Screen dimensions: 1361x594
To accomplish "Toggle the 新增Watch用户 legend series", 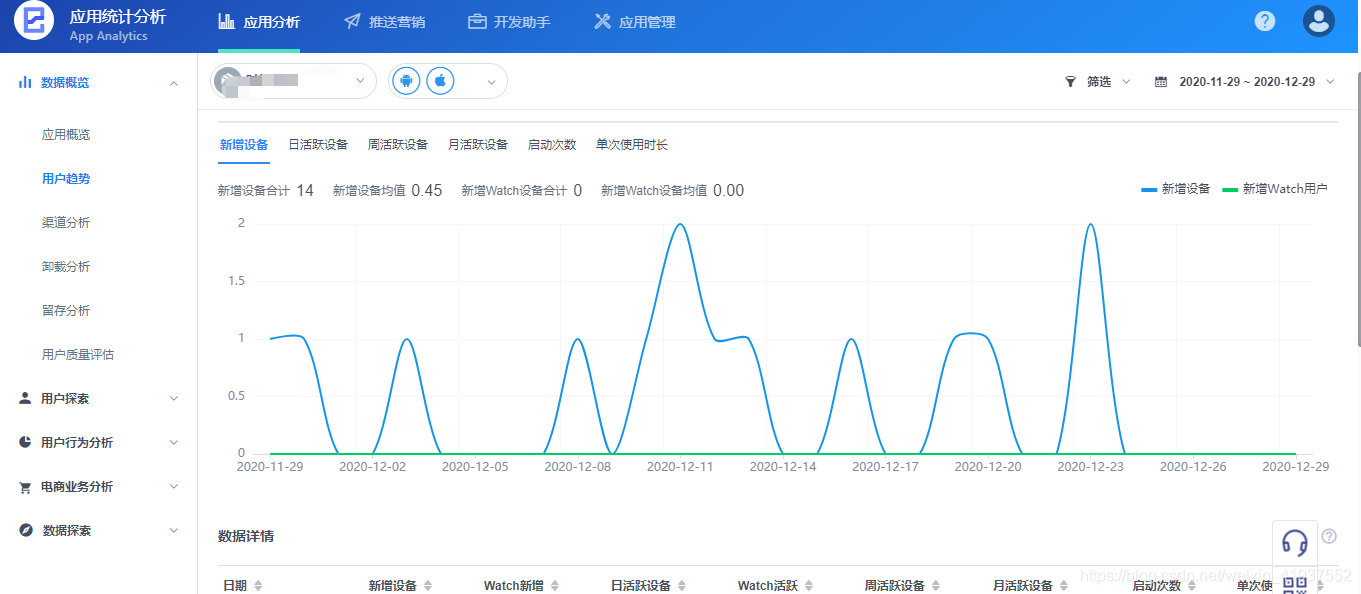I will click(x=1275, y=188).
